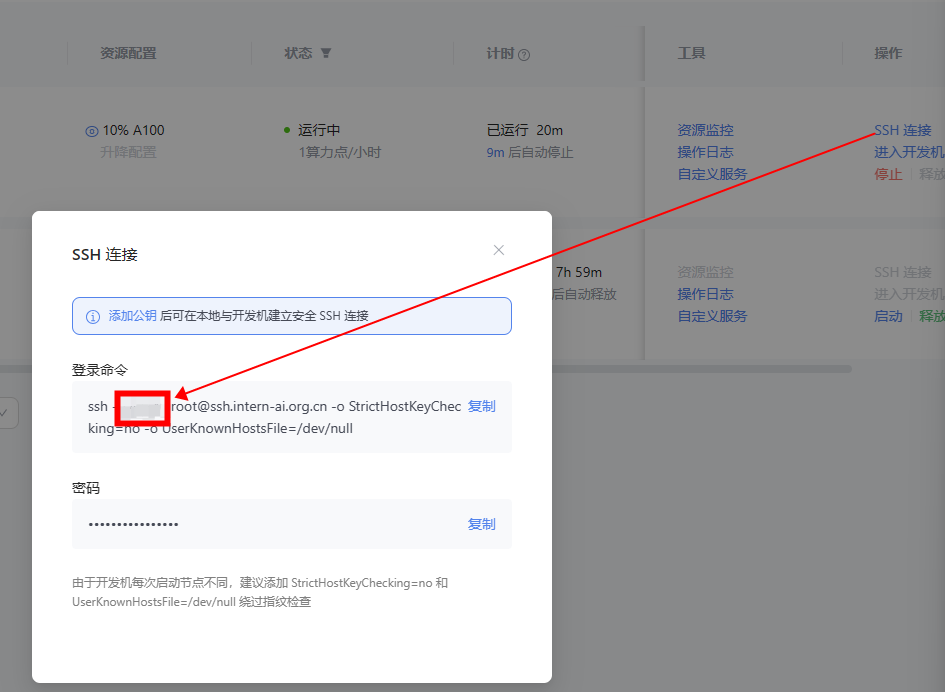Open the 状态 filter icon
The height and width of the screenshot is (692, 945).
pyautogui.click(x=325, y=53)
